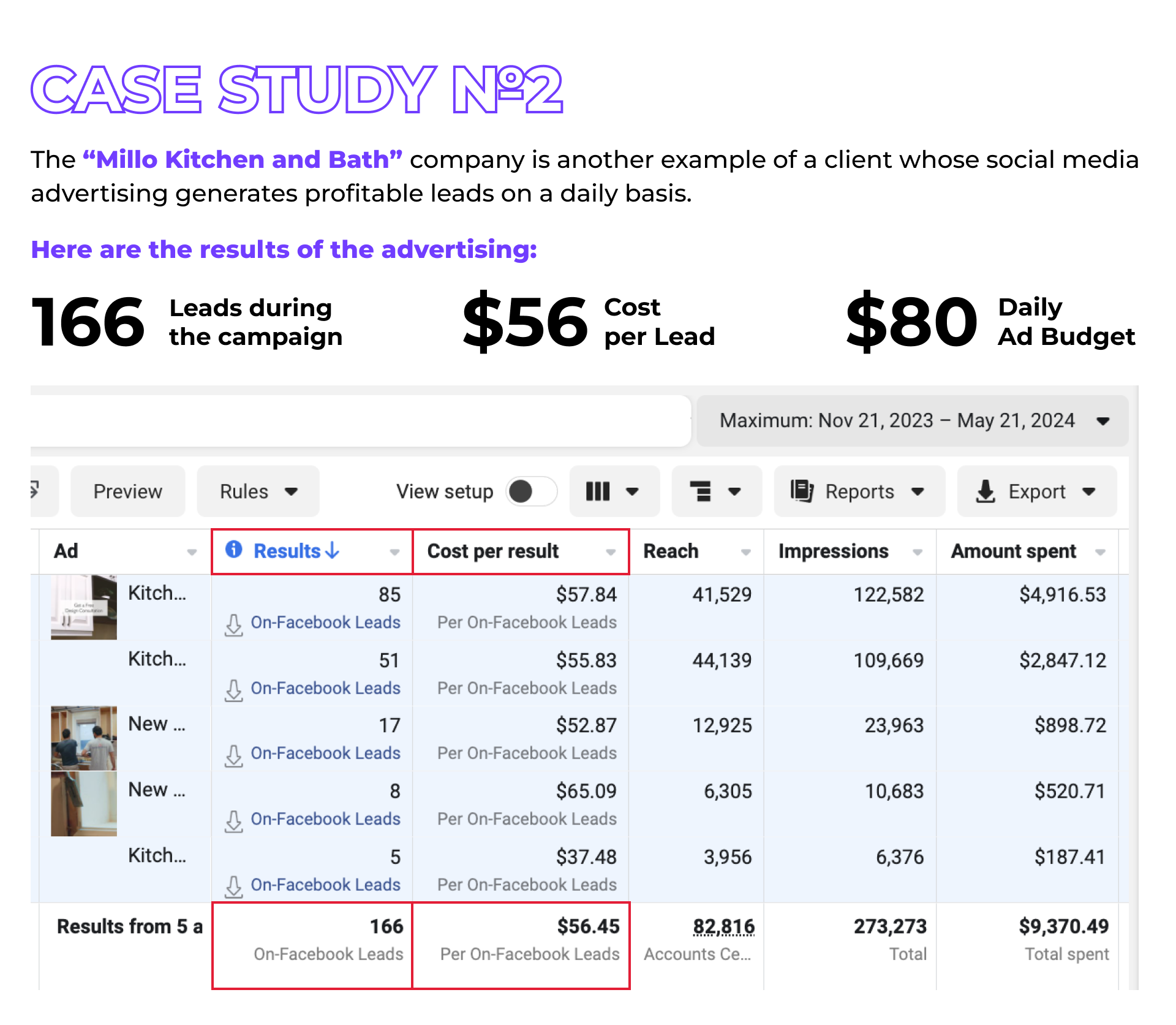Screen dimensions: 1176x1025
Task: Click the Results info icon
Action: [233, 550]
